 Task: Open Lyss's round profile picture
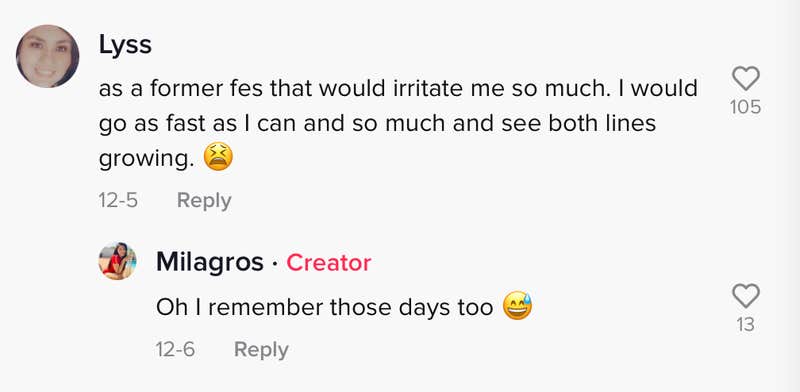tap(47, 56)
